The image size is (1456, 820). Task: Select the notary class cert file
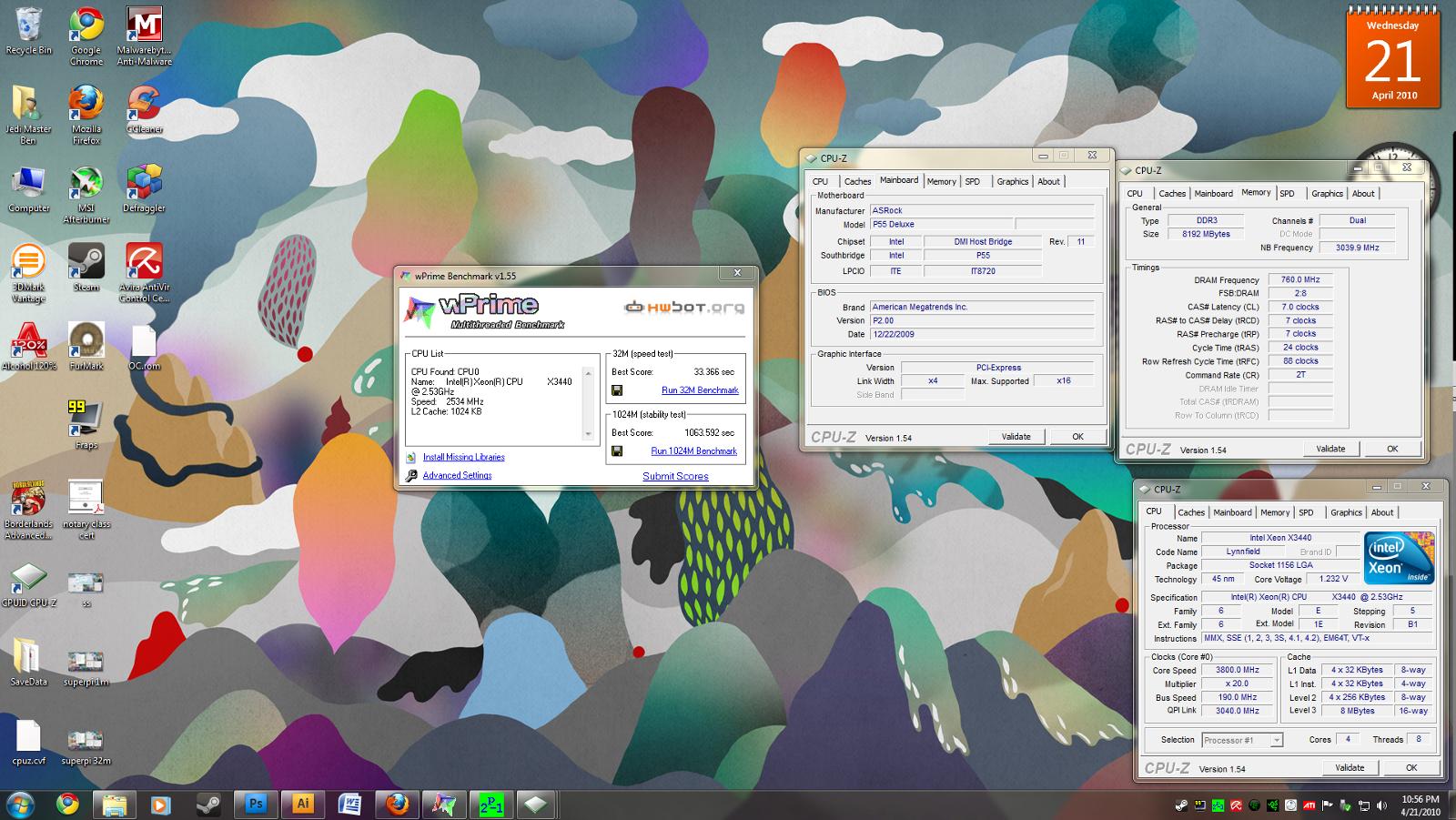click(x=86, y=511)
